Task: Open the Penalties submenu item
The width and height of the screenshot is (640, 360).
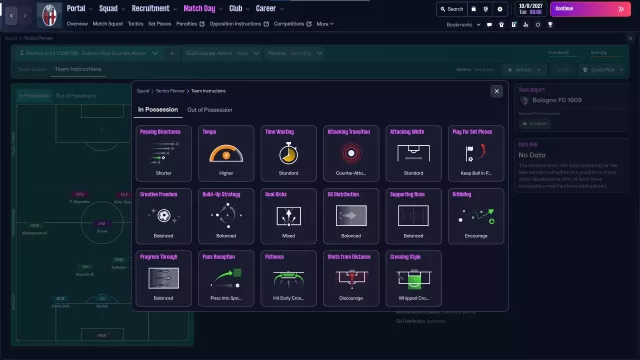Action: coord(190,24)
